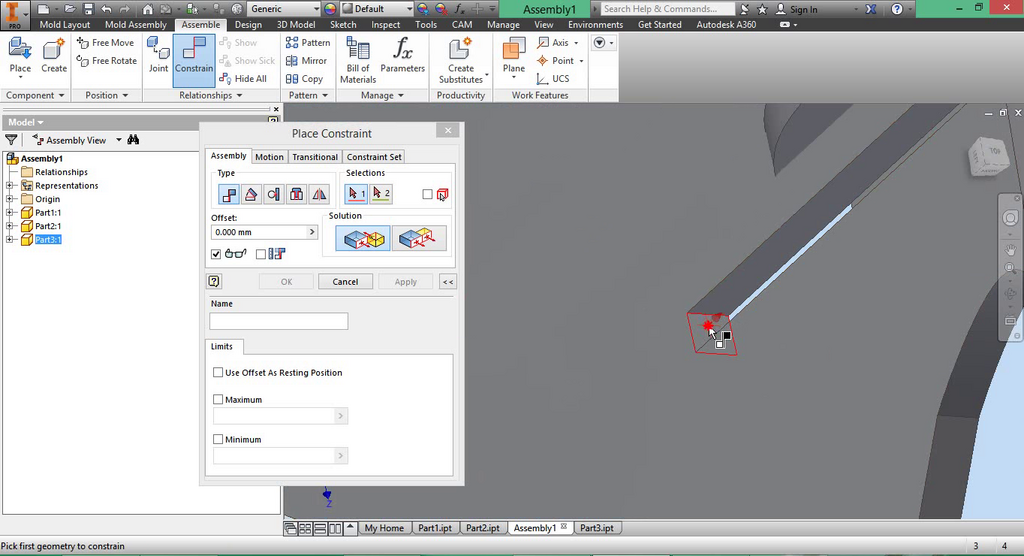
Task: Open the Offset value arrow menu
Action: (312, 232)
